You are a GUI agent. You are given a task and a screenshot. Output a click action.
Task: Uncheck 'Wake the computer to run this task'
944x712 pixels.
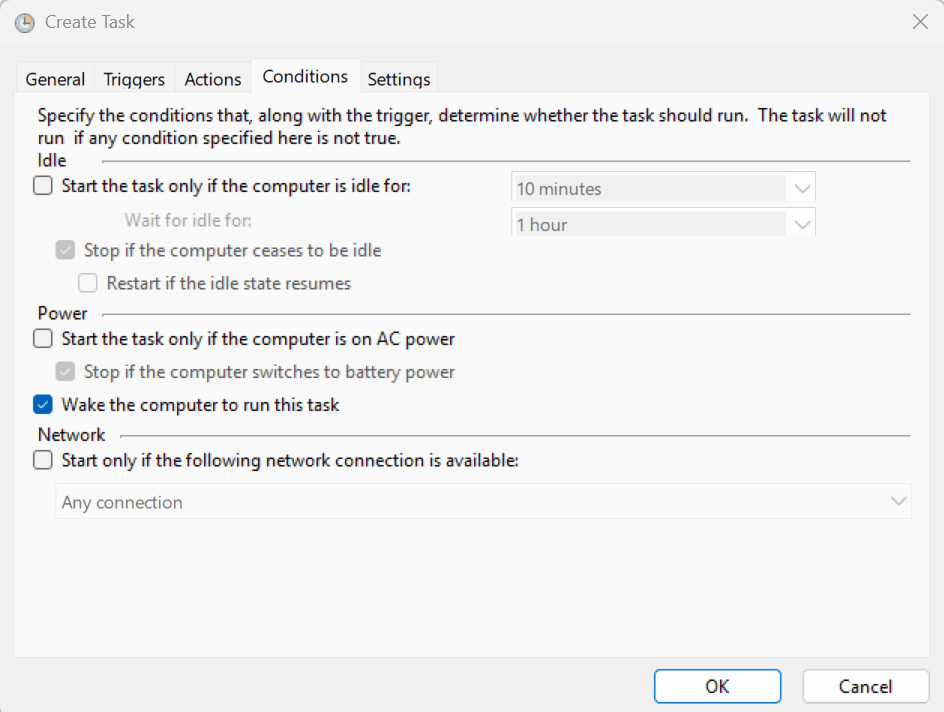[x=42, y=404]
